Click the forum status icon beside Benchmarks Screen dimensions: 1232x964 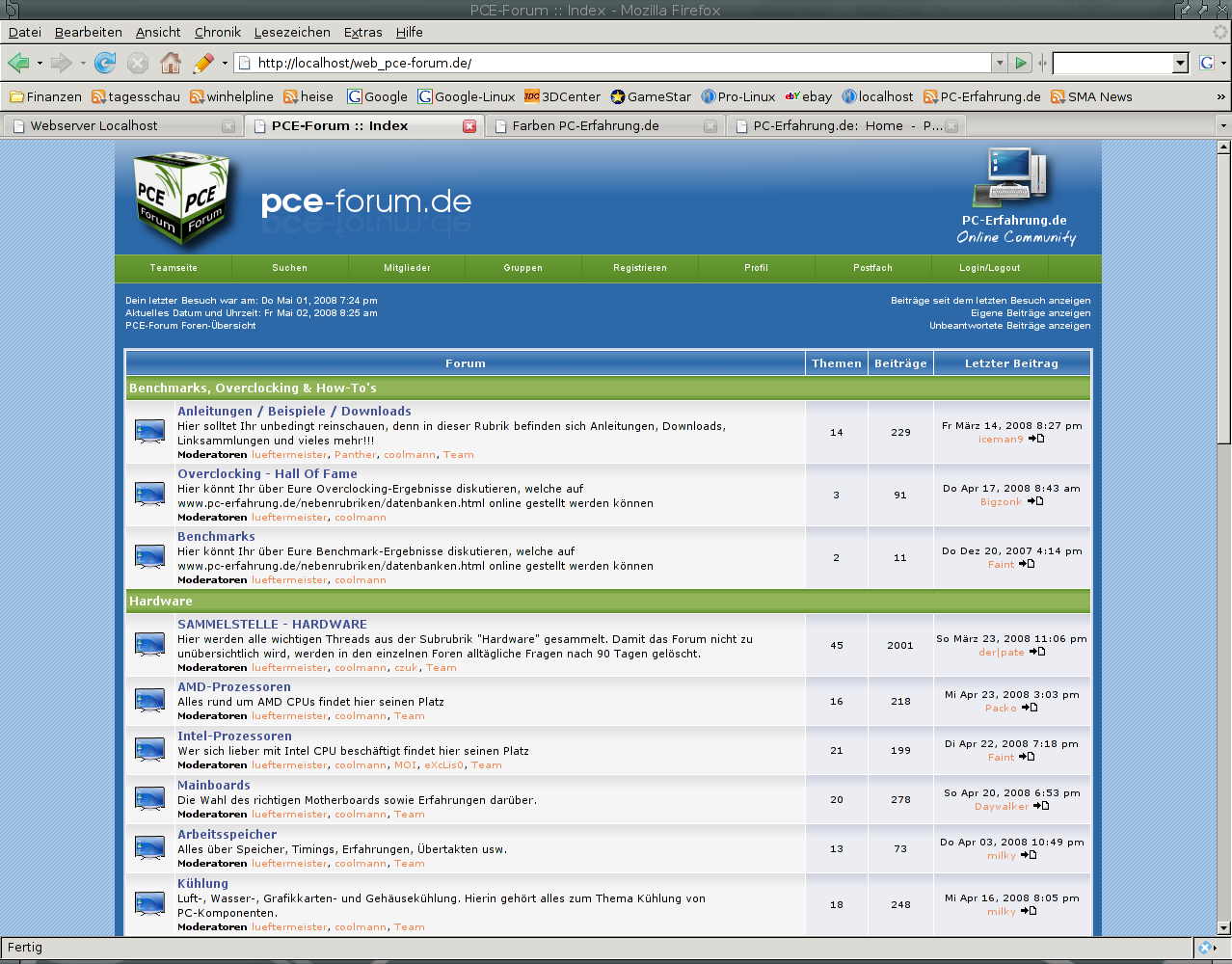pos(149,557)
